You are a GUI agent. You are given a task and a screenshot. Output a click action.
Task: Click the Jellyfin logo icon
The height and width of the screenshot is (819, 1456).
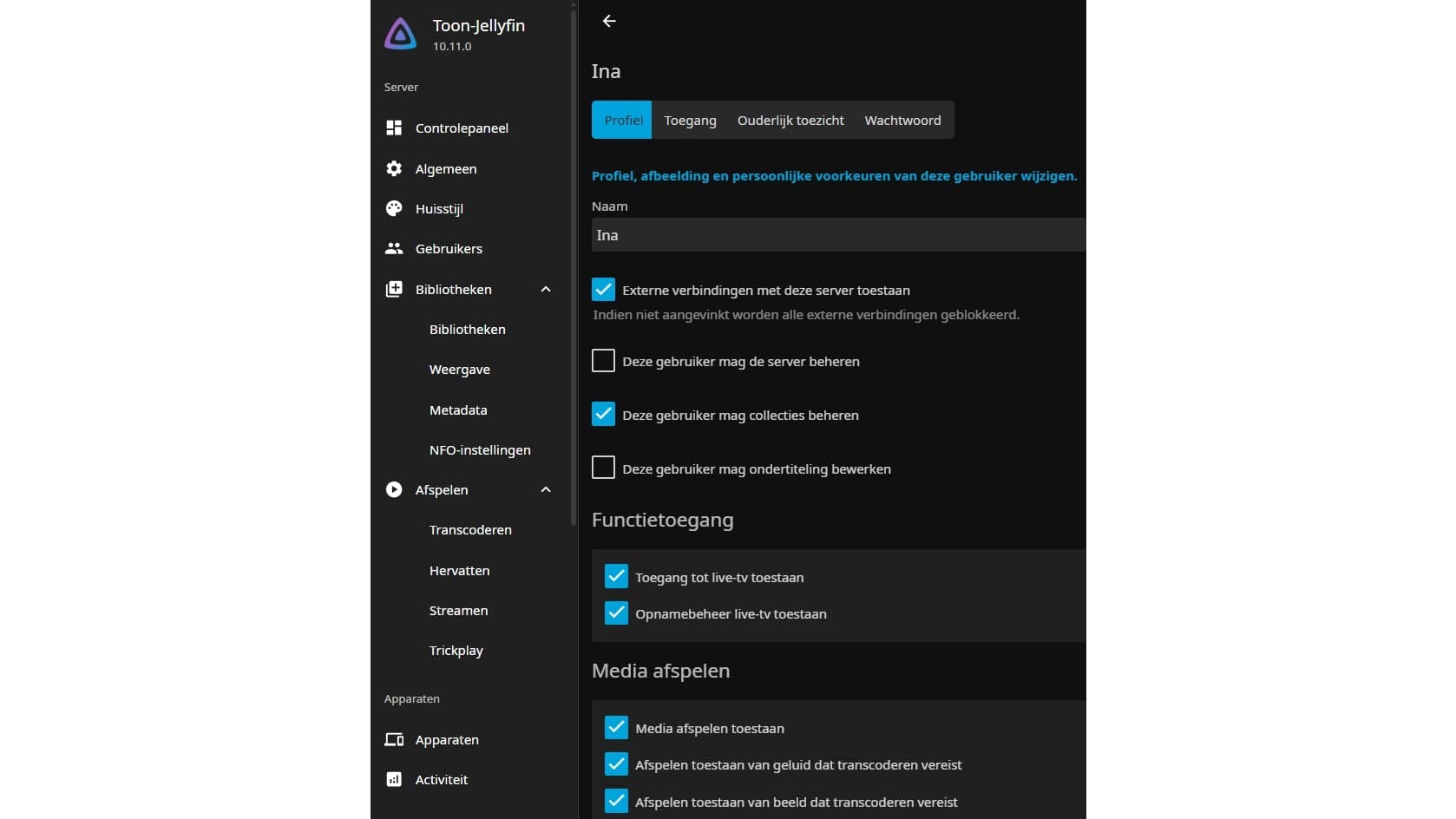[x=400, y=34]
